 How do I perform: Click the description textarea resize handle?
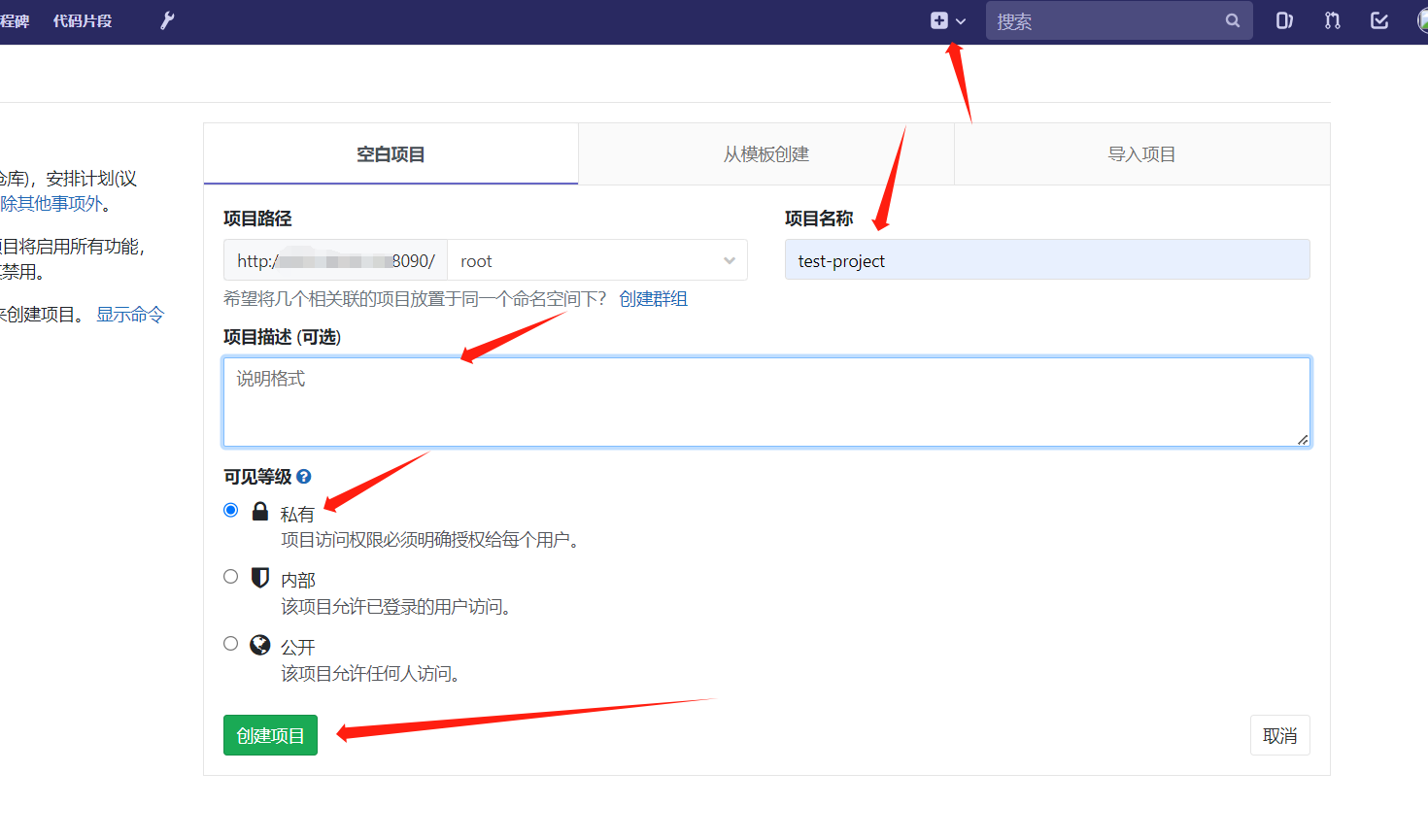1303,440
